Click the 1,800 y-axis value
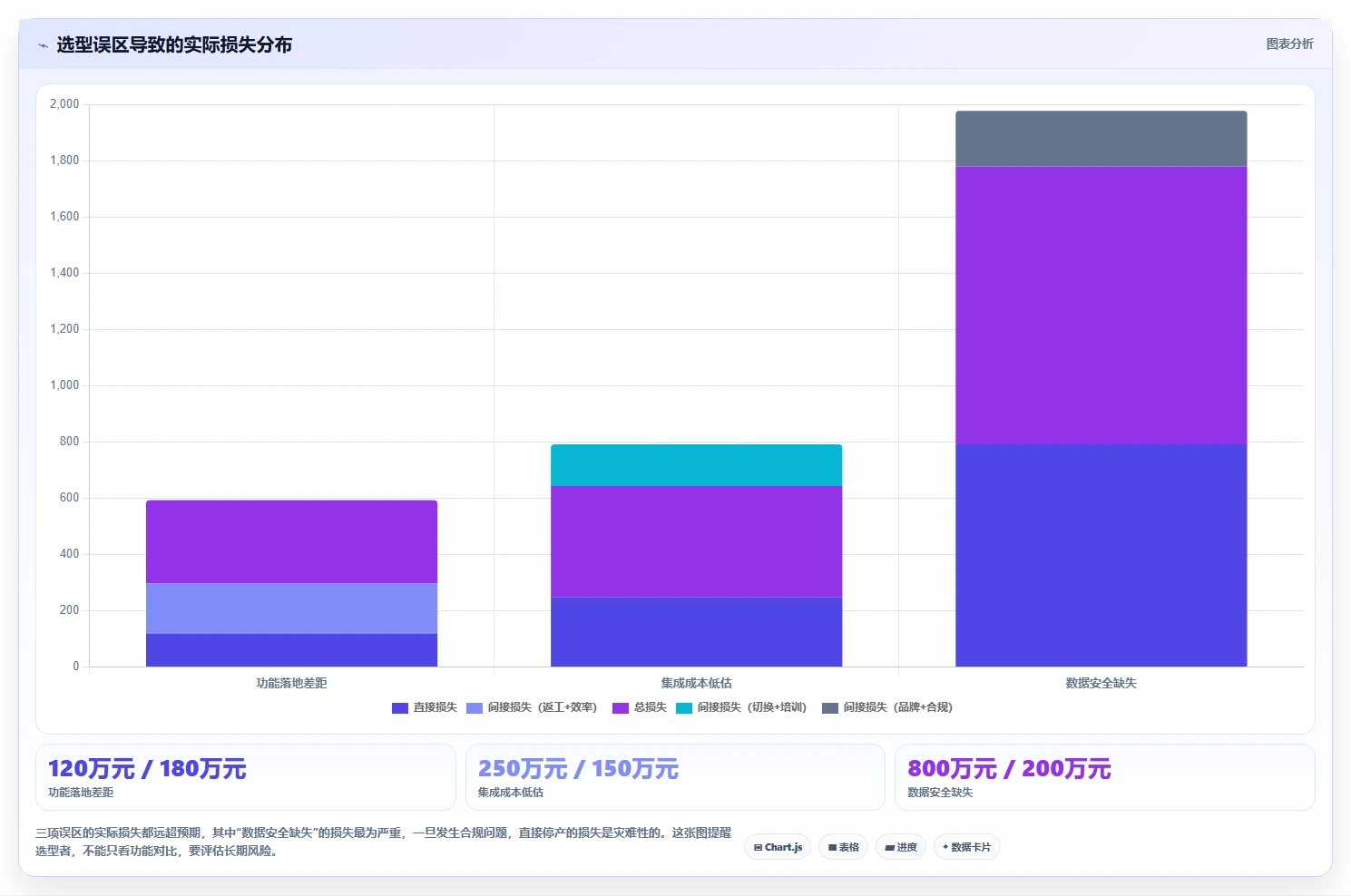Viewport: 1351px width, 896px height. click(64, 161)
